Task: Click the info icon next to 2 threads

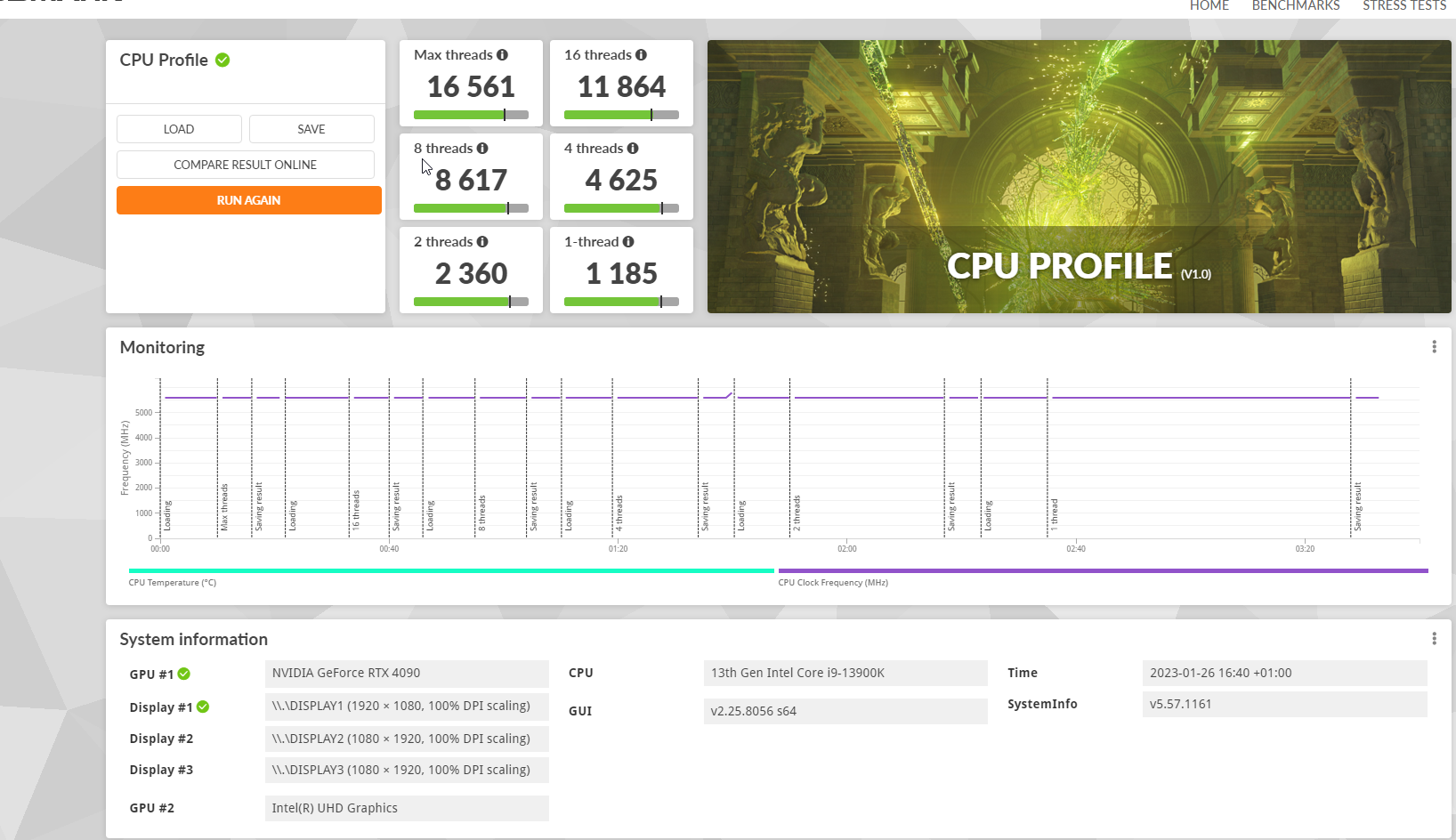Action: coord(482,242)
